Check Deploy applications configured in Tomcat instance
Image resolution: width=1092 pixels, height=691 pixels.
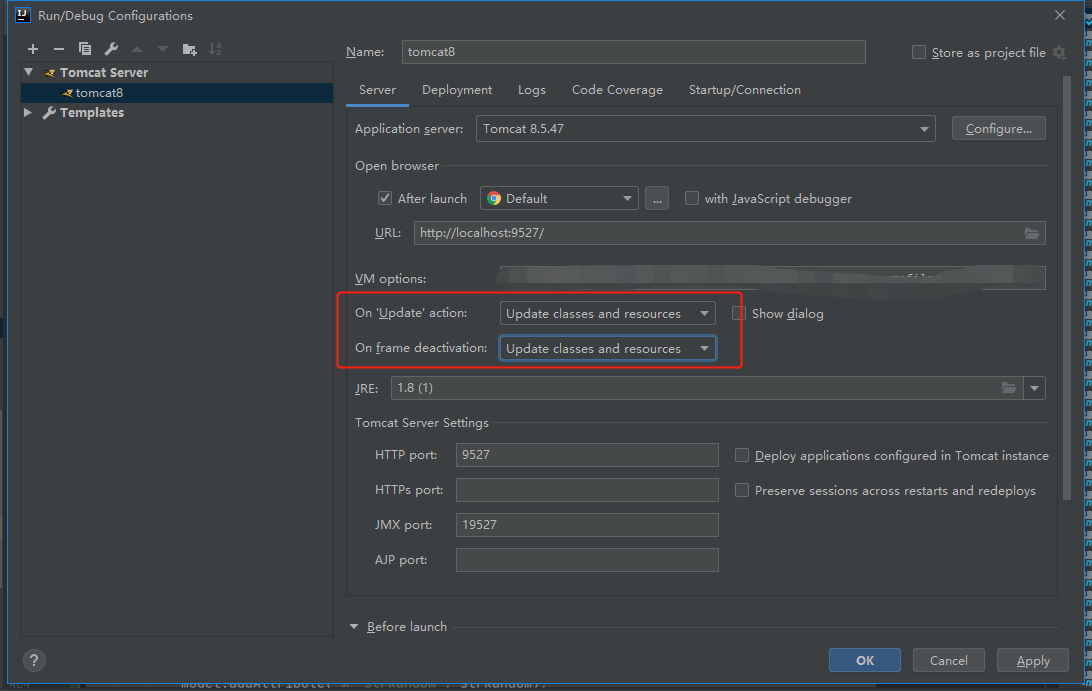coord(742,456)
